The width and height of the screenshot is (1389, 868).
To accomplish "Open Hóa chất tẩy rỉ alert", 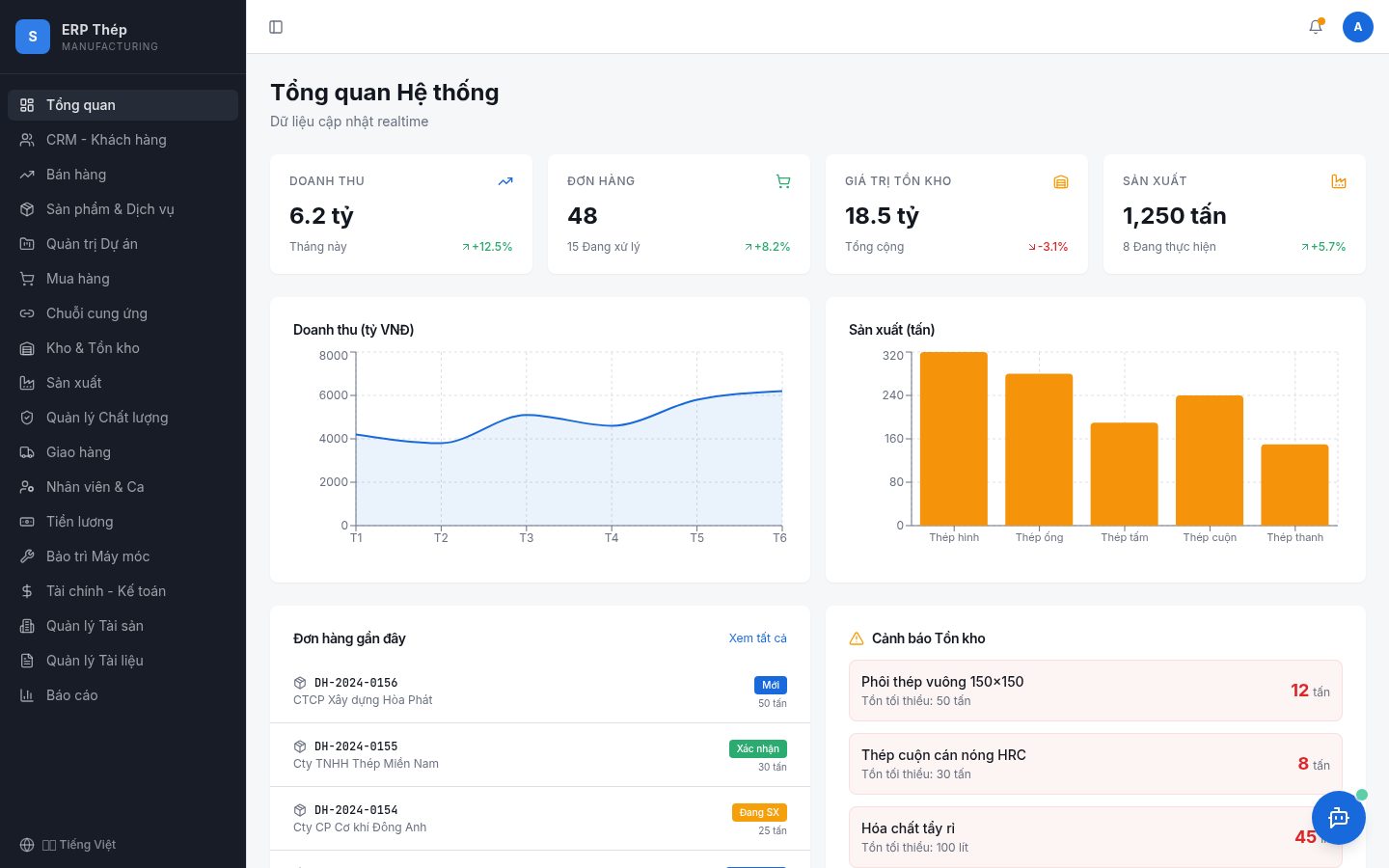I will click(x=1096, y=837).
